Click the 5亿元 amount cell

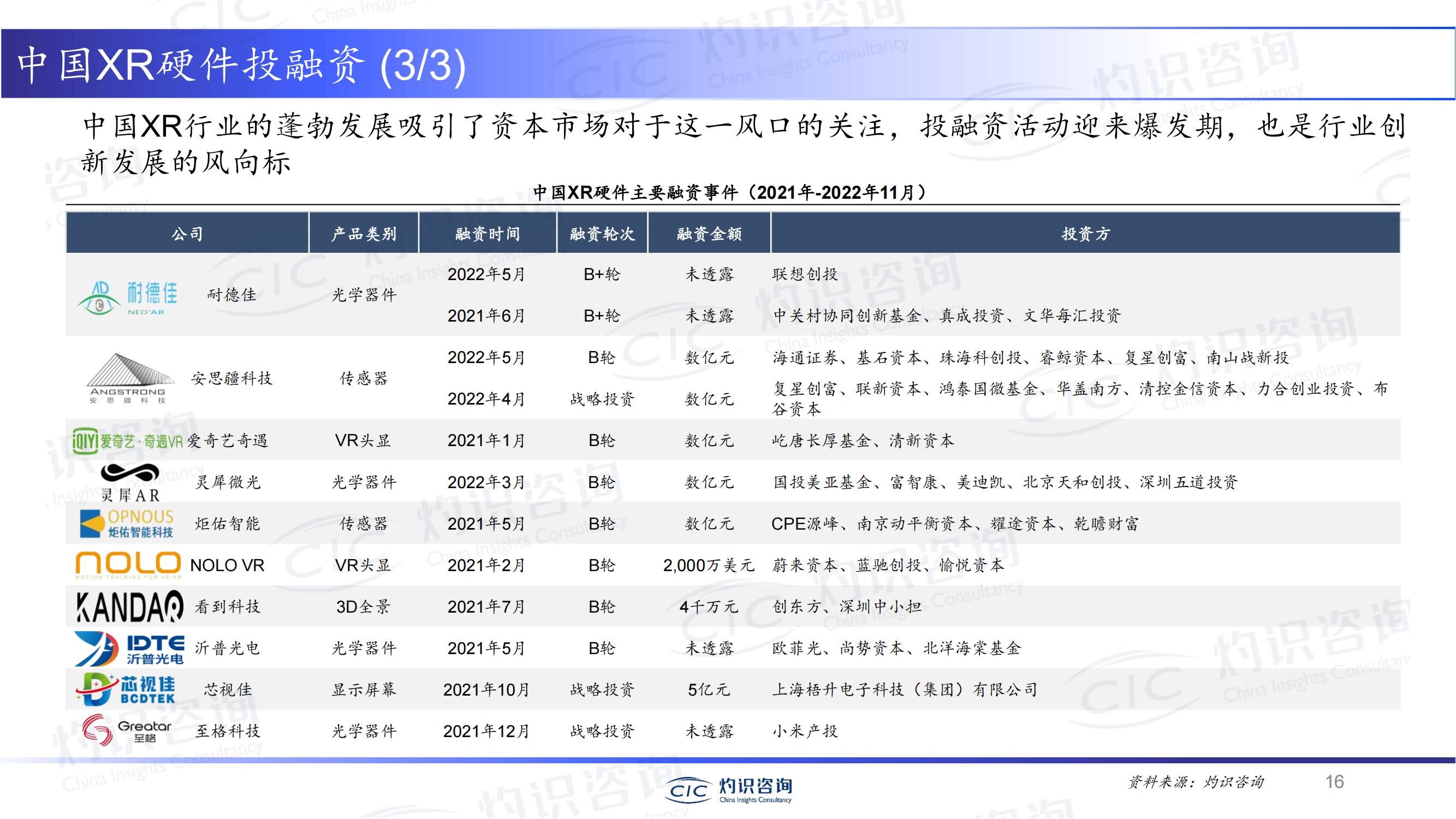pos(709,690)
